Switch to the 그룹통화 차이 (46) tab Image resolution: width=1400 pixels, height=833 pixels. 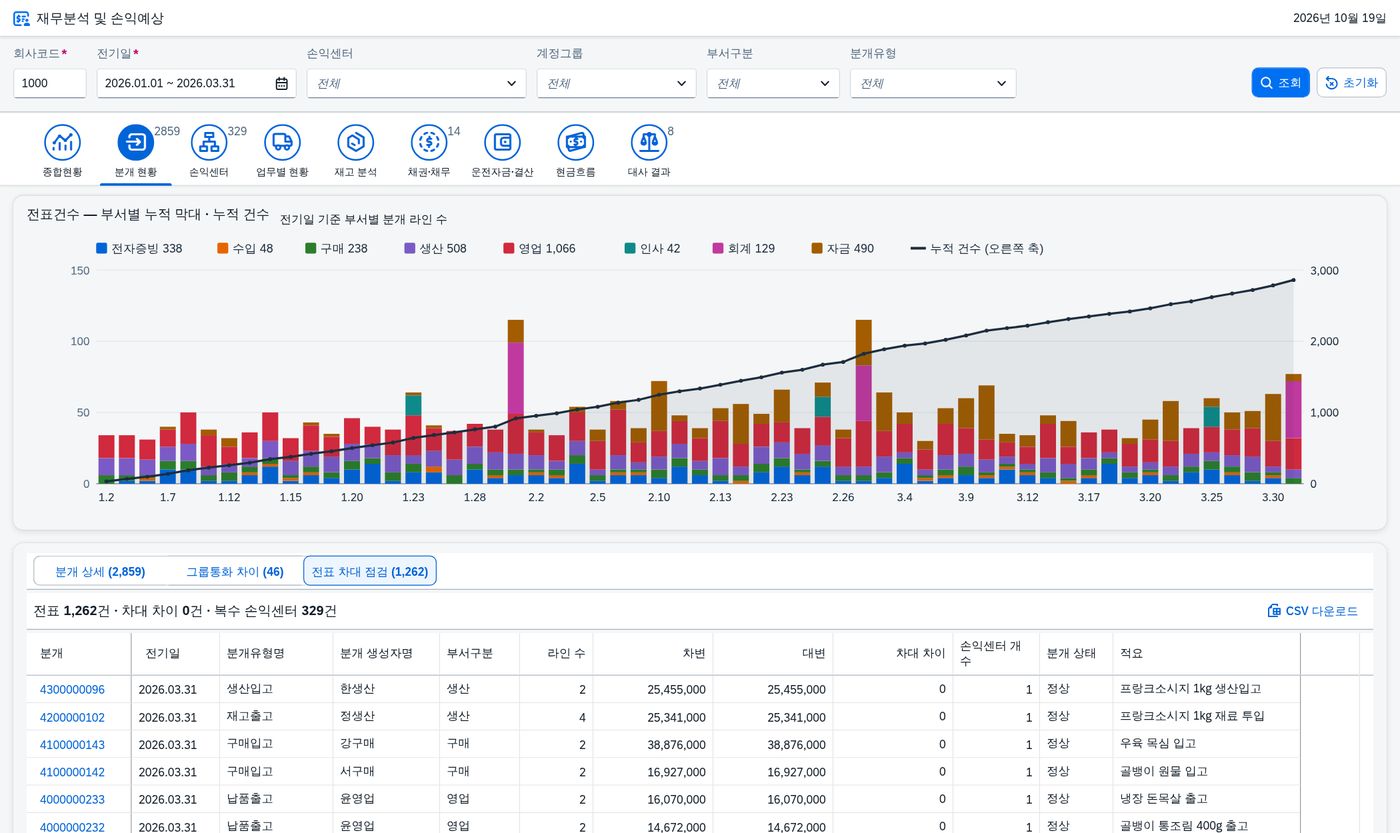click(235, 572)
